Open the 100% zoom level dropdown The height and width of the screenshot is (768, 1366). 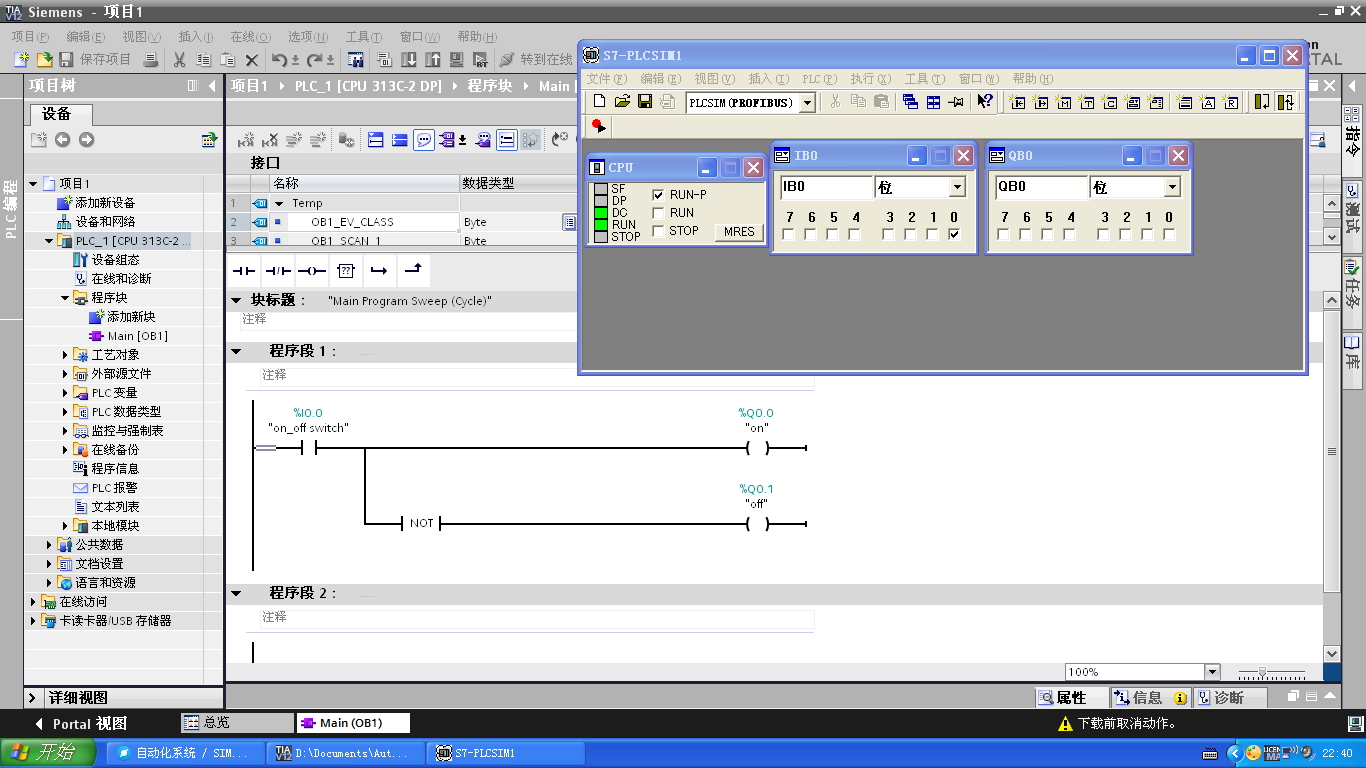(1212, 672)
